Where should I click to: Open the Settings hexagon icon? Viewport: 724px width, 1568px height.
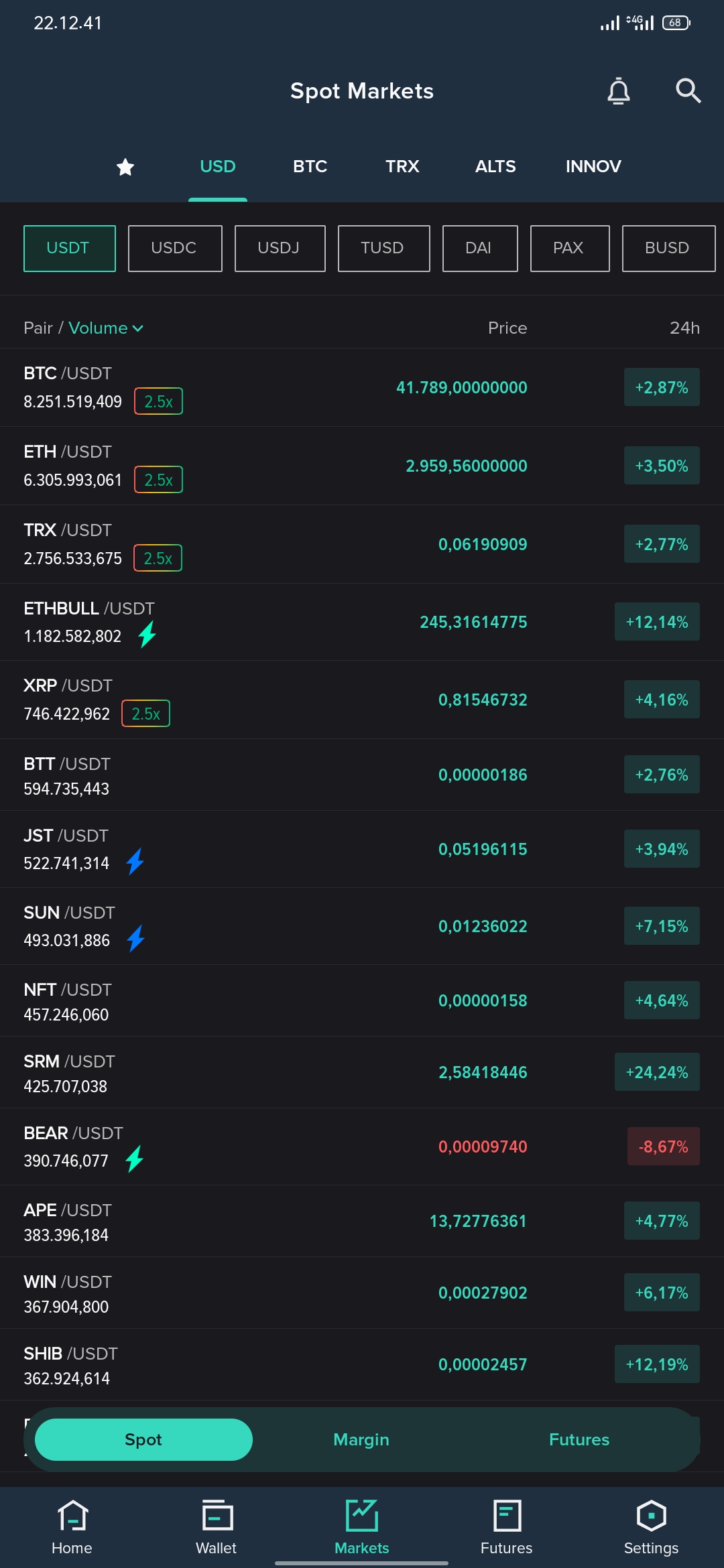point(651,1527)
